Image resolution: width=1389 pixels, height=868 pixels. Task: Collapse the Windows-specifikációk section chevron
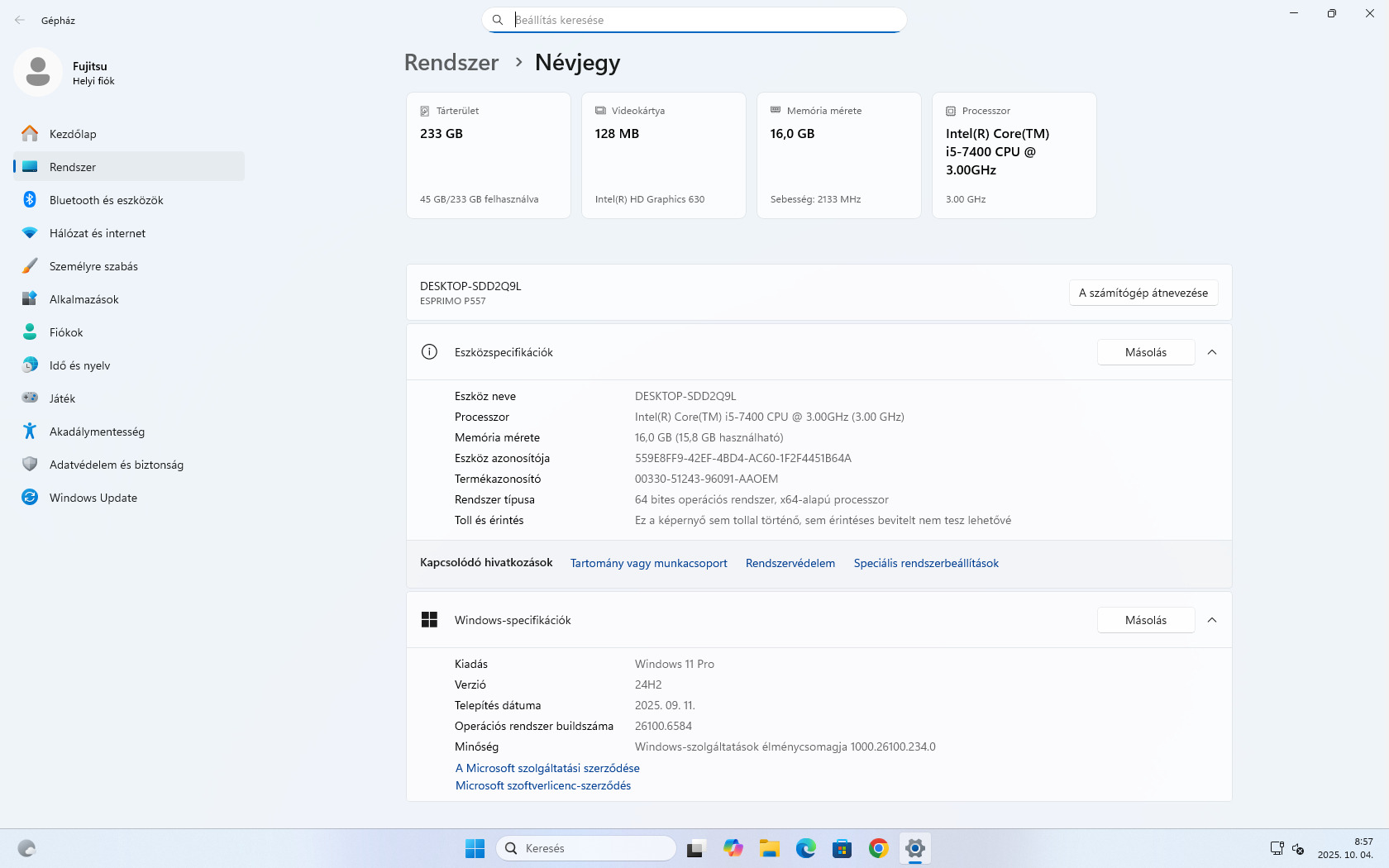(1212, 620)
